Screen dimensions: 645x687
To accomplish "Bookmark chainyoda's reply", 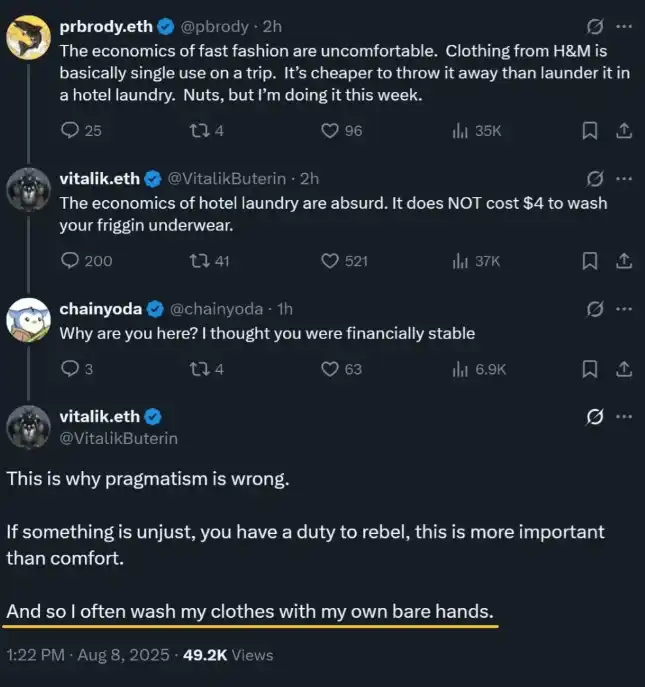I will pos(590,369).
